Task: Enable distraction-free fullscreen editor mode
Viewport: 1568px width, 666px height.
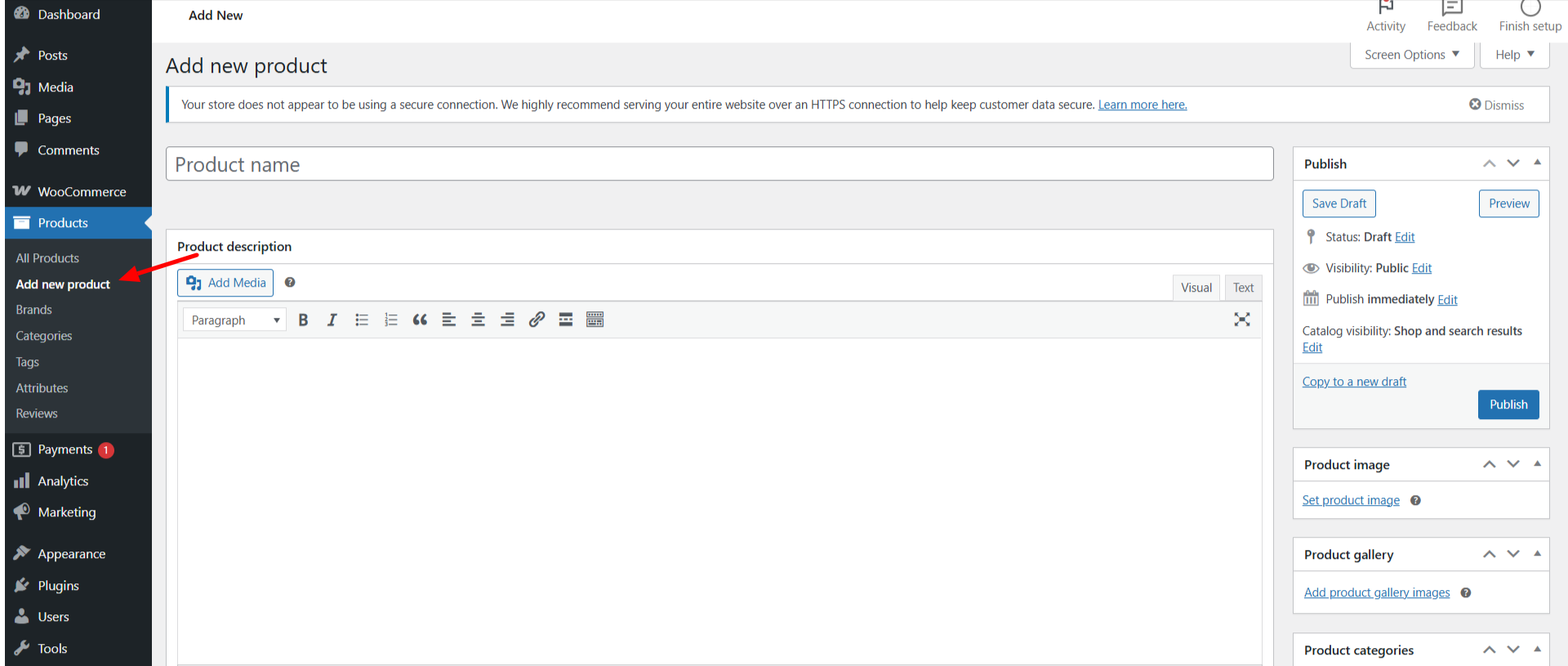Action: [x=1242, y=320]
